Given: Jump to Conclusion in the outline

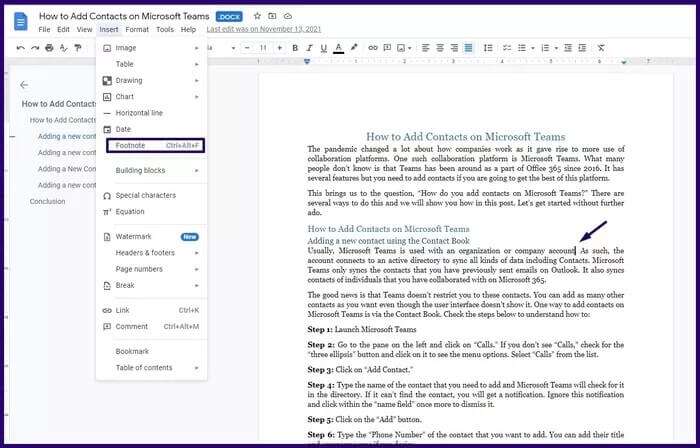Looking at the screenshot, I should (47, 201).
